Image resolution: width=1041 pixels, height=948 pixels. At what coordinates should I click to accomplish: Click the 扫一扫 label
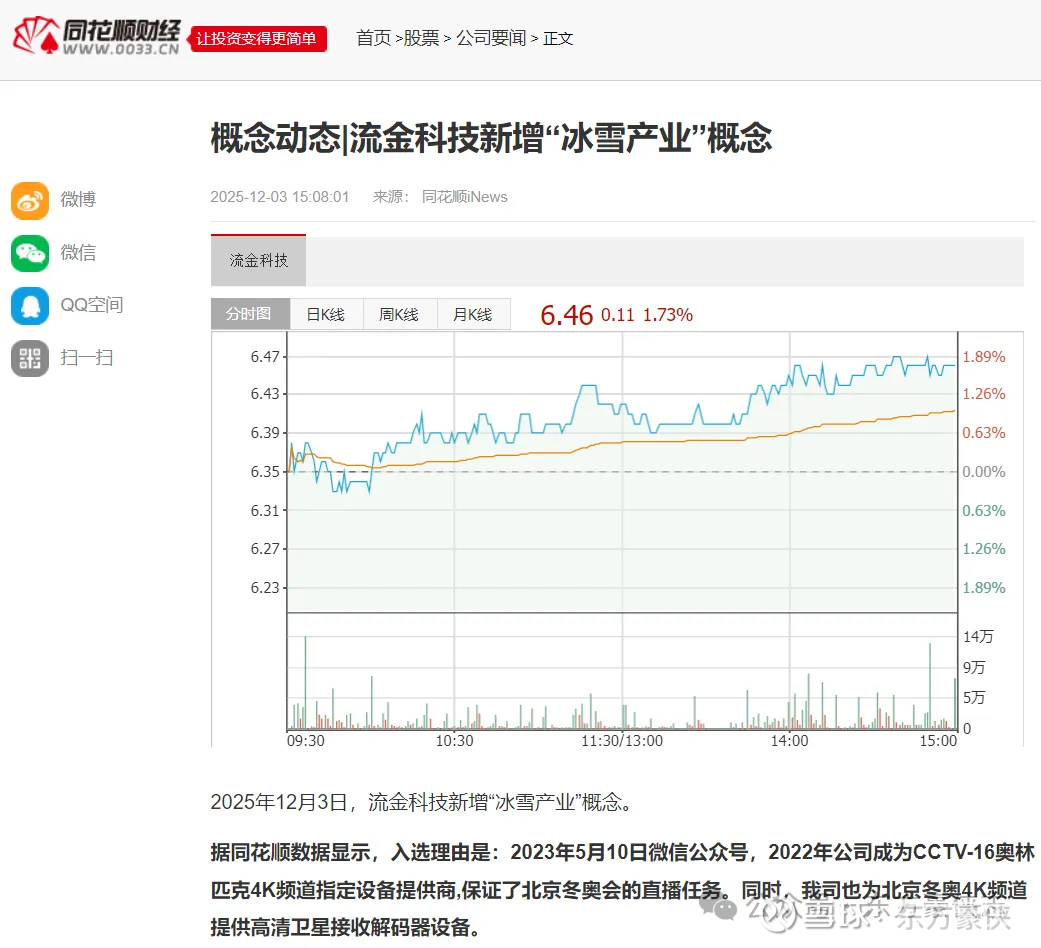coord(87,358)
